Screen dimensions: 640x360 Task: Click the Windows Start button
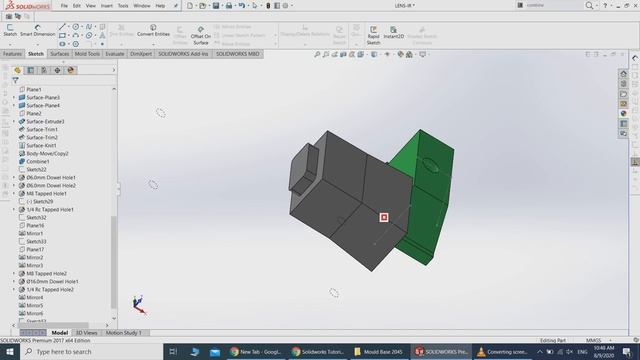[10, 351]
